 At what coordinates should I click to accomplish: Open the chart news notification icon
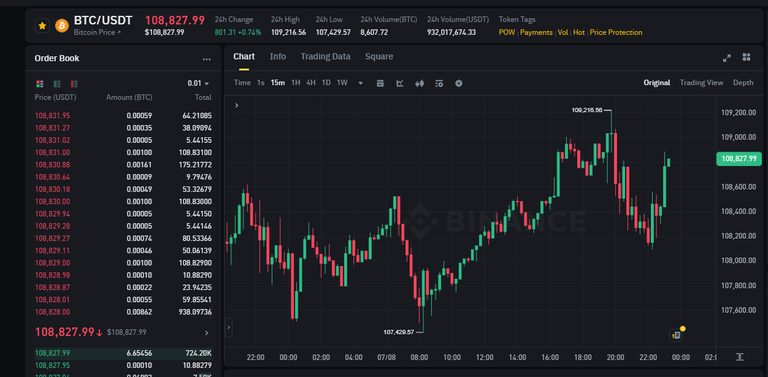click(677, 335)
